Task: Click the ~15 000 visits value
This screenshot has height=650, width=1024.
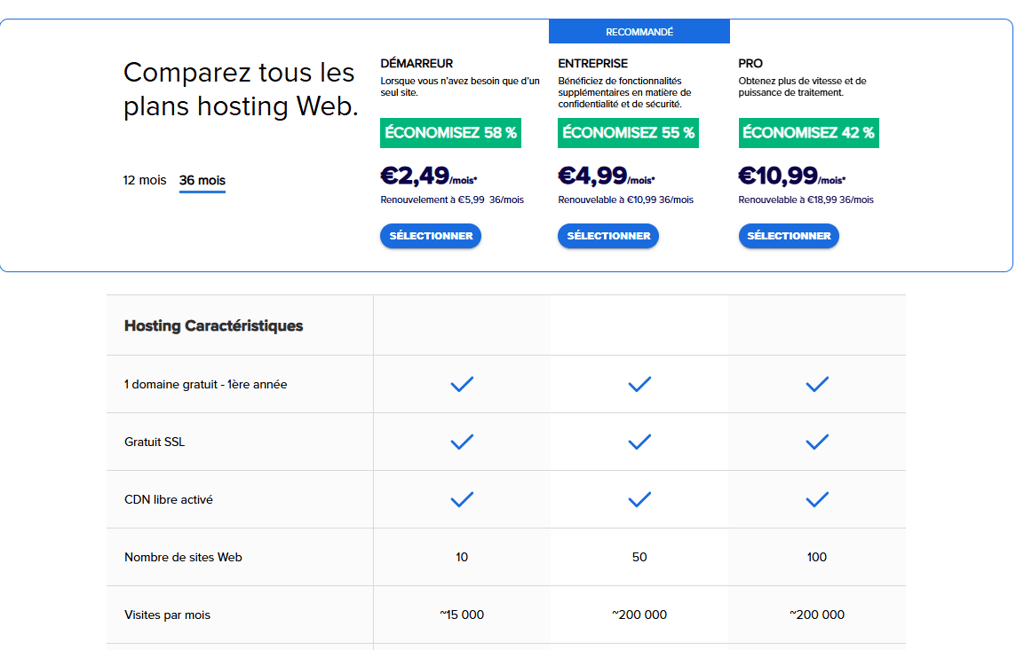Action: 462,615
